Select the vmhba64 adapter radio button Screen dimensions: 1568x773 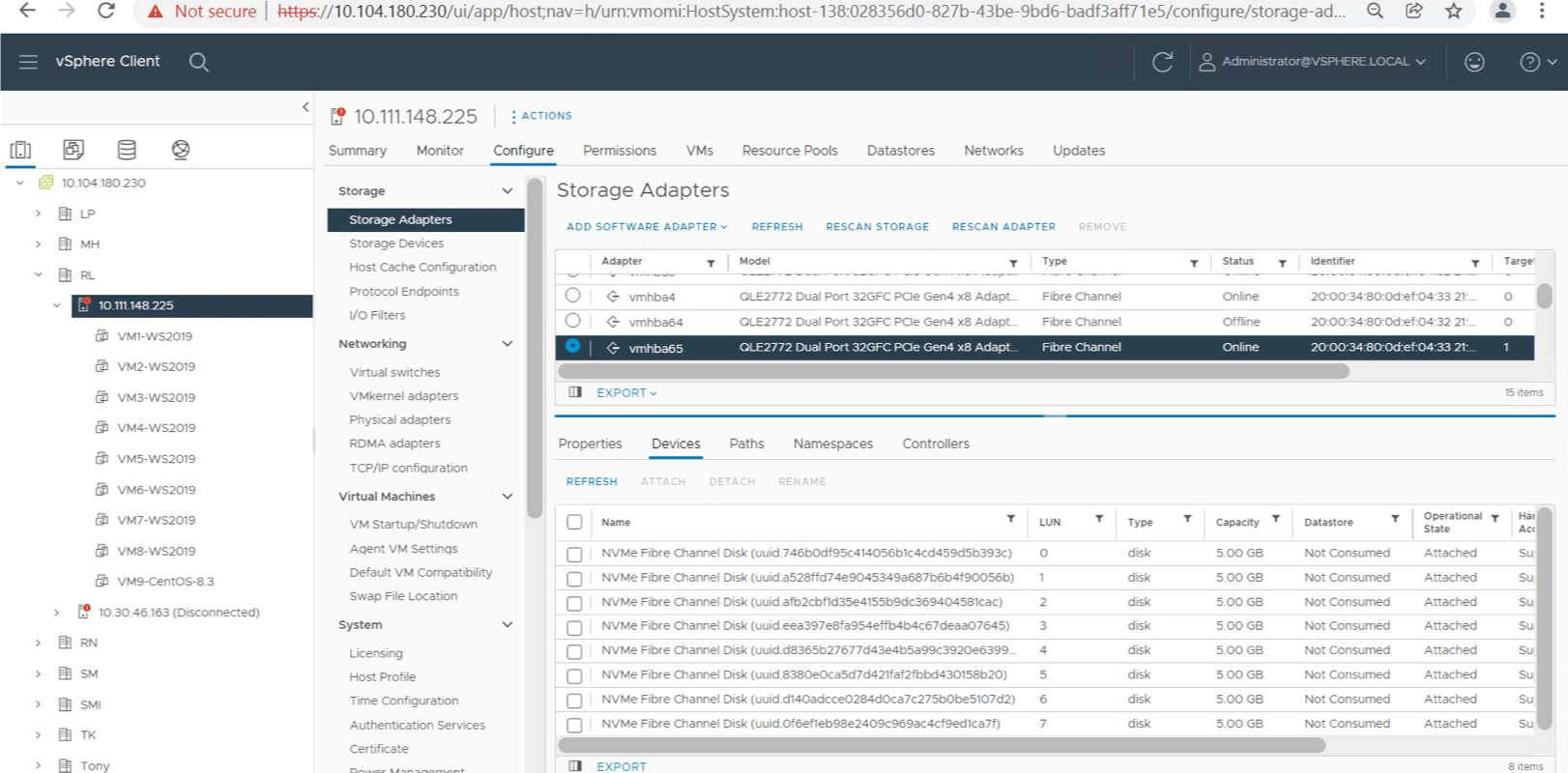tap(573, 321)
